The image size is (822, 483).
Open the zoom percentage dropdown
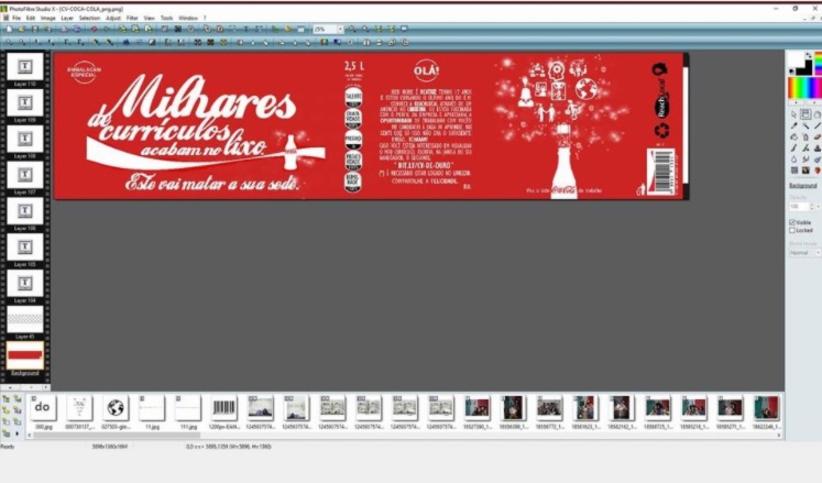tap(339, 30)
